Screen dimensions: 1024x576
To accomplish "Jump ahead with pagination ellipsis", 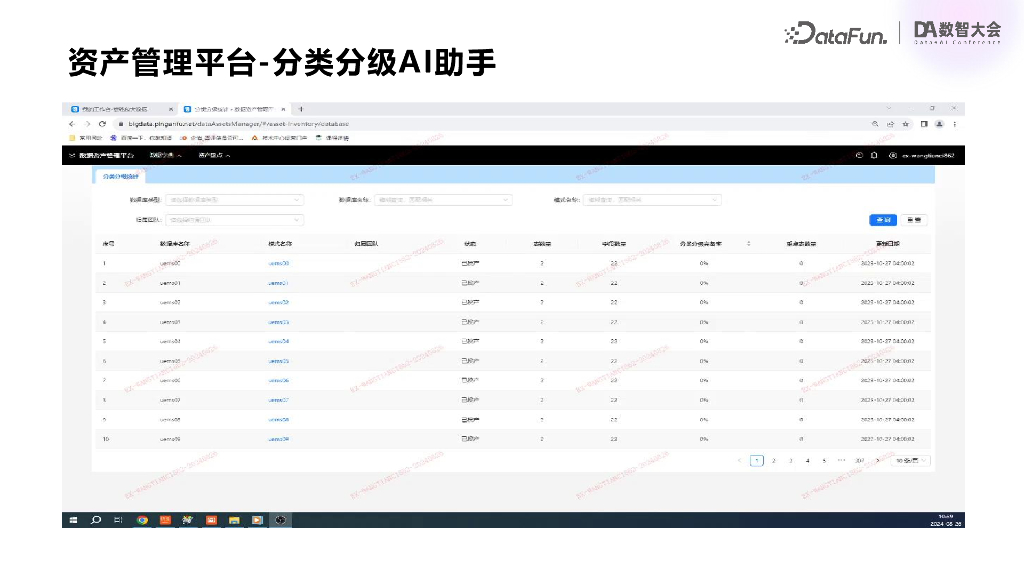I will tap(841, 460).
